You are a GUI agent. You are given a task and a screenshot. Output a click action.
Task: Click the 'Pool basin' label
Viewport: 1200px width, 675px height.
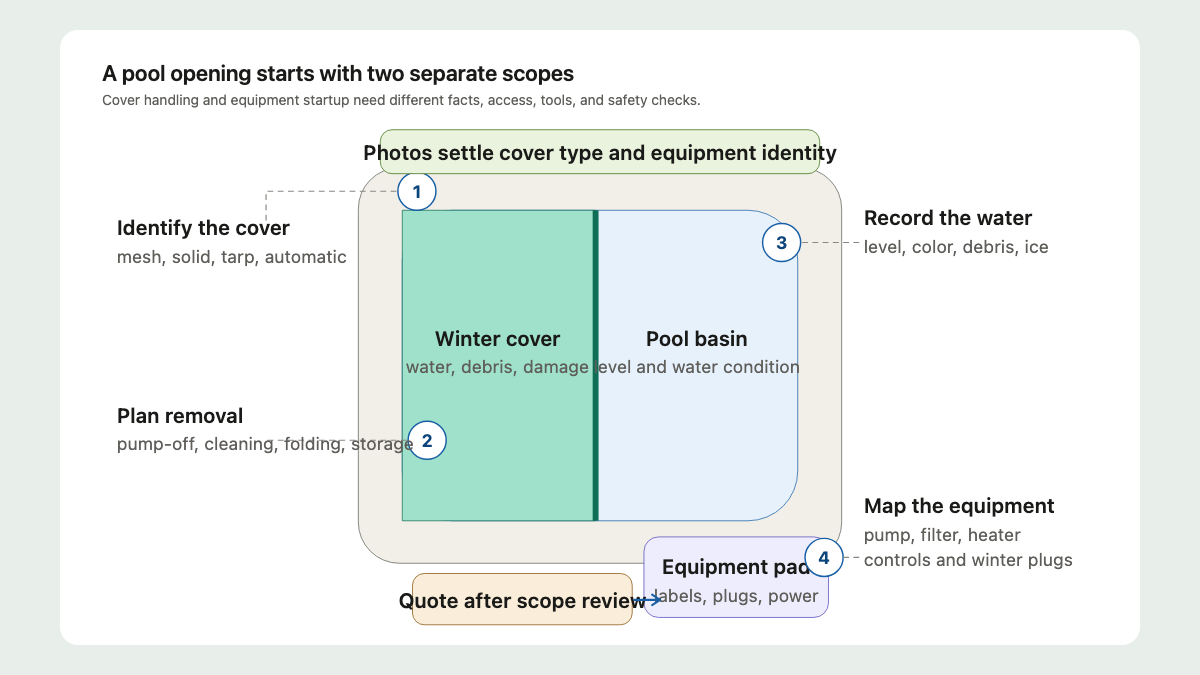(697, 339)
